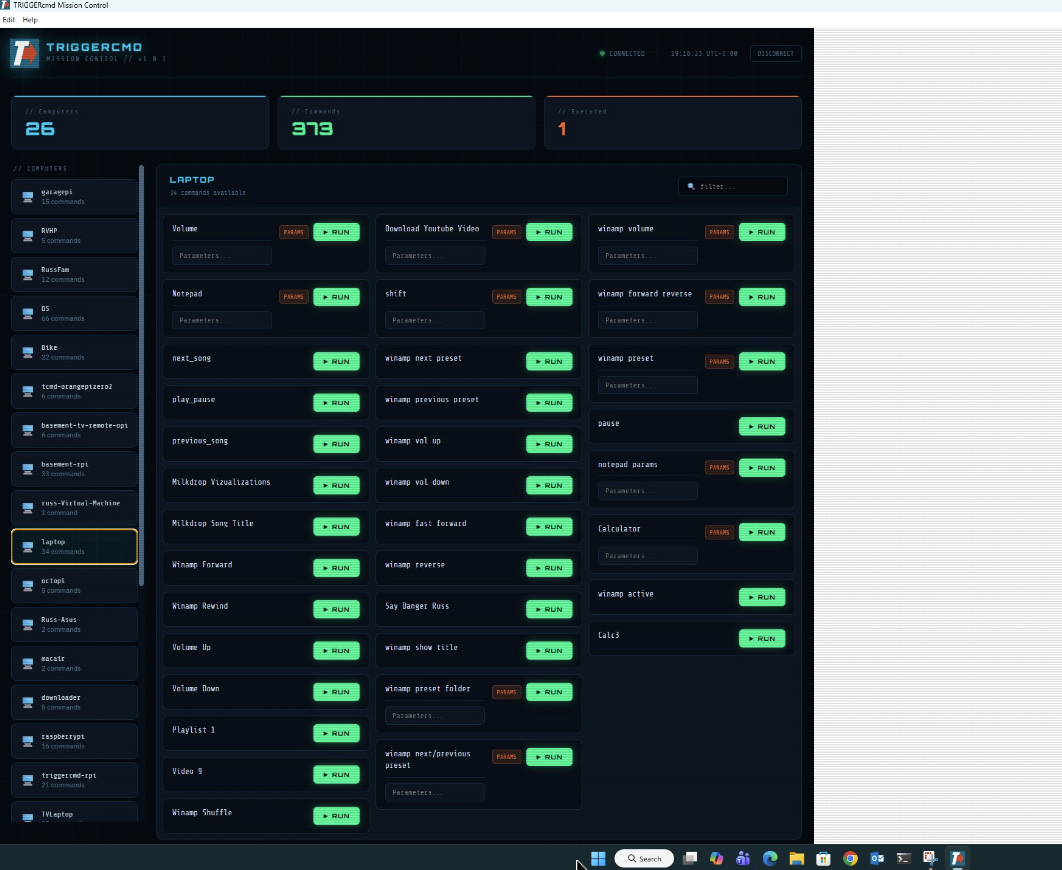The height and width of the screenshot is (870, 1062).
Task: Open the Edit menu
Action: pos(9,20)
